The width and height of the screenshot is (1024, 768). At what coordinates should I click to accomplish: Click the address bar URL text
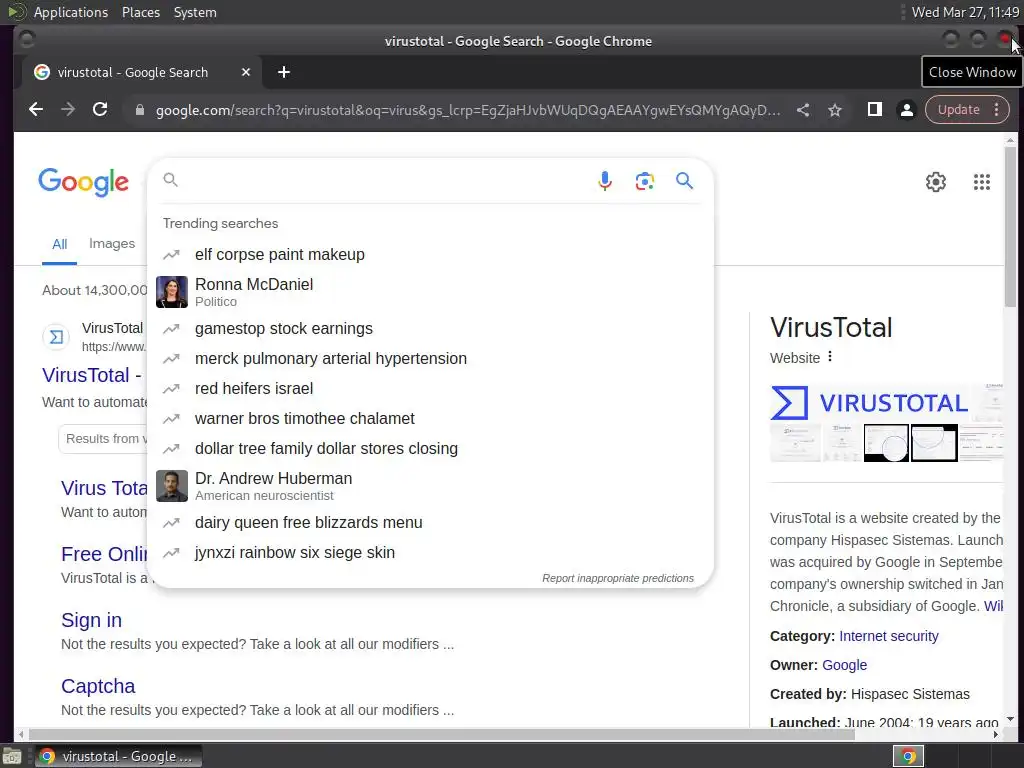tap(468, 110)
